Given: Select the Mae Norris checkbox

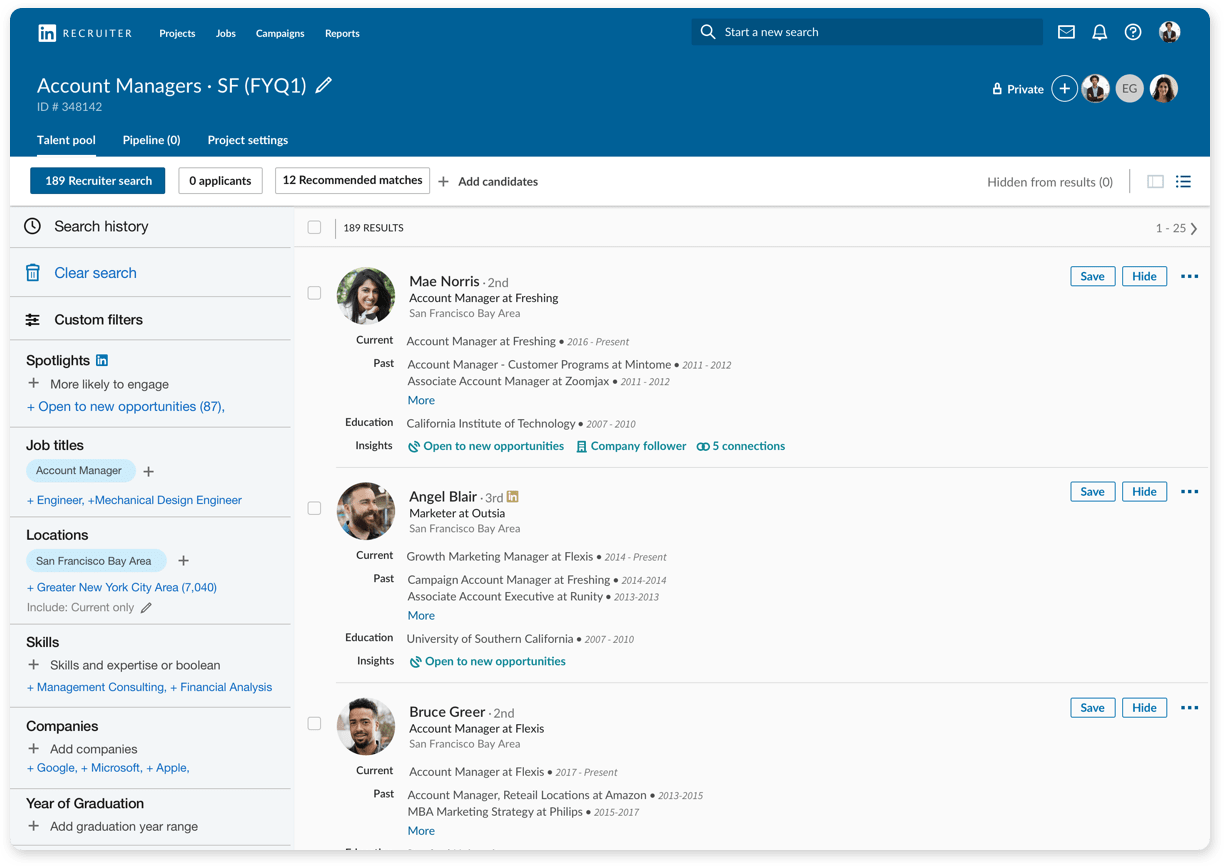Looking at the screenshot, I should point(314,293).
